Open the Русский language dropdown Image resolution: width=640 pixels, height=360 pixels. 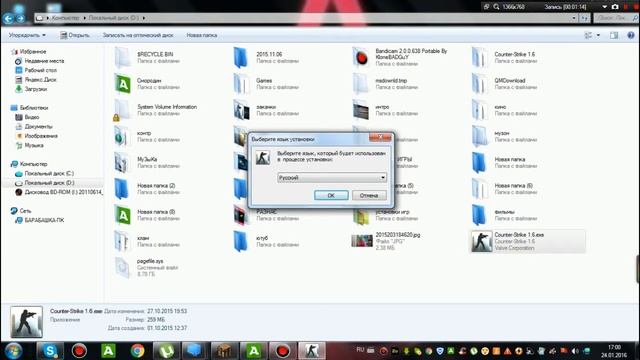pos(331,178)
